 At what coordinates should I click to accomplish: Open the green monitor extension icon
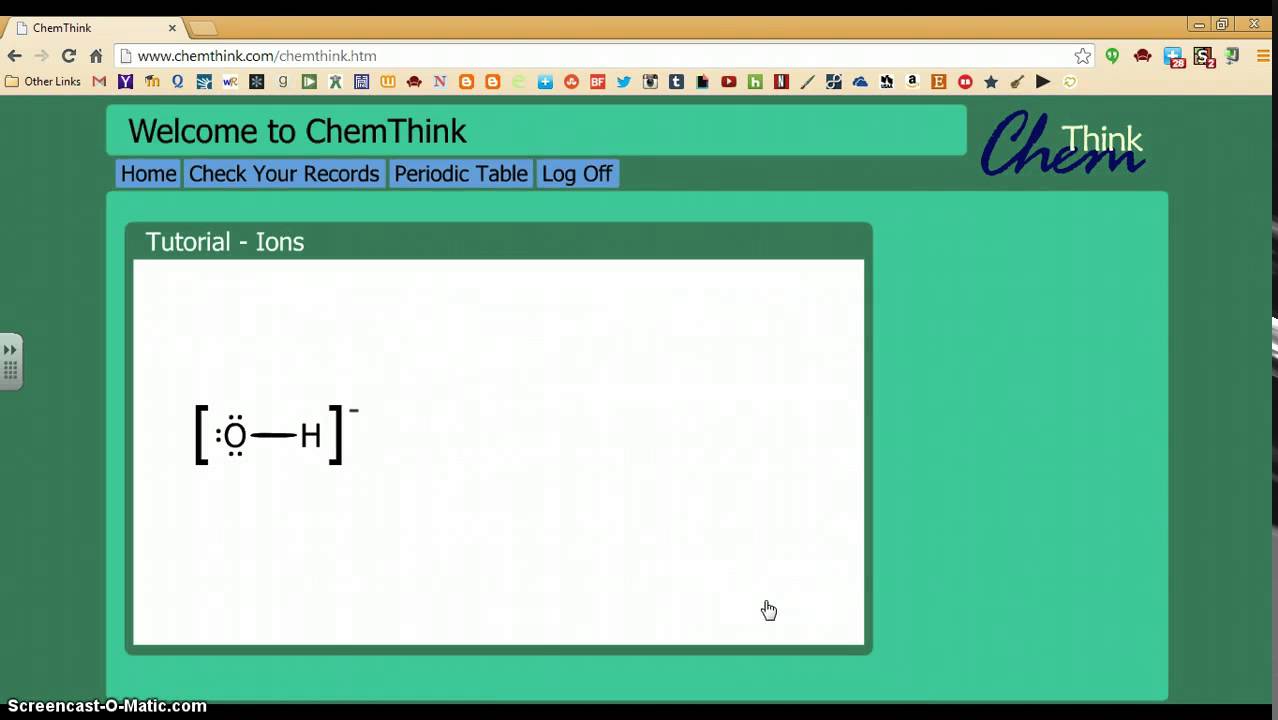coord(1233,56)
